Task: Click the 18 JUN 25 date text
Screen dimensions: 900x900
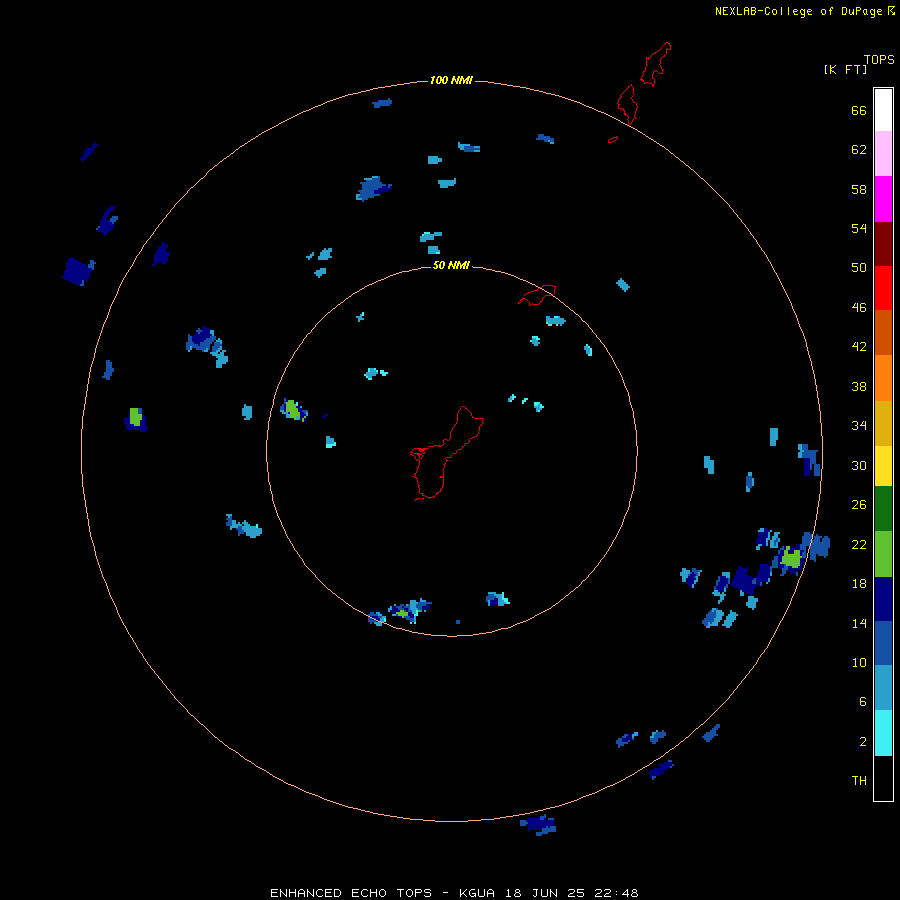Action: 545,893
